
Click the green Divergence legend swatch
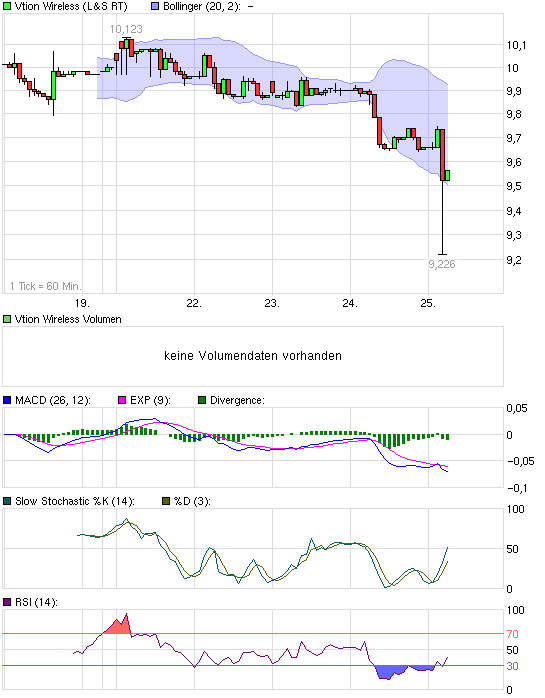click(x=202, y=400)
